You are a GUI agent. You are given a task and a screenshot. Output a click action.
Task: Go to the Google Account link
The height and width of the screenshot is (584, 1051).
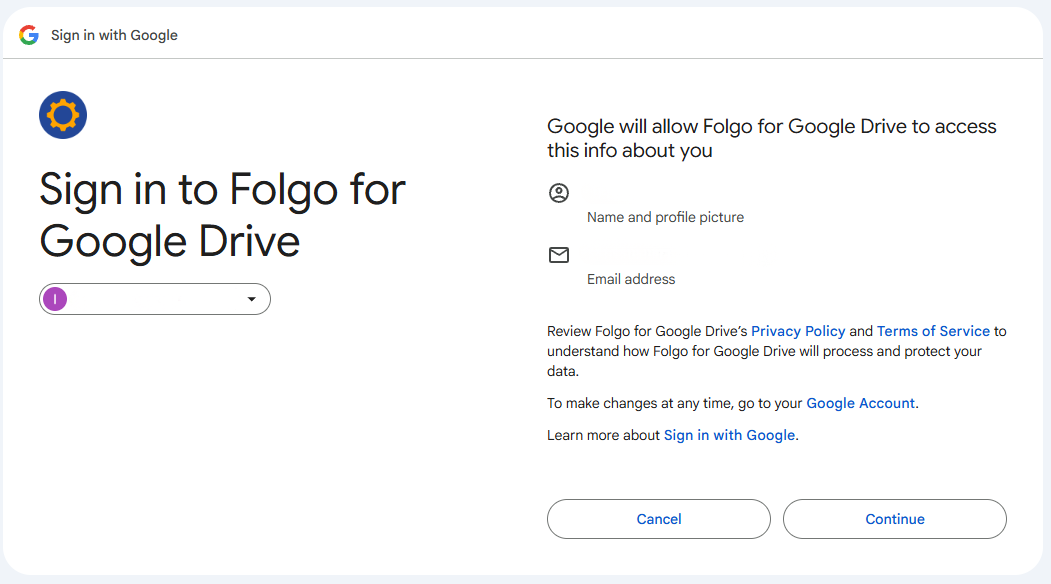[860, 403]
